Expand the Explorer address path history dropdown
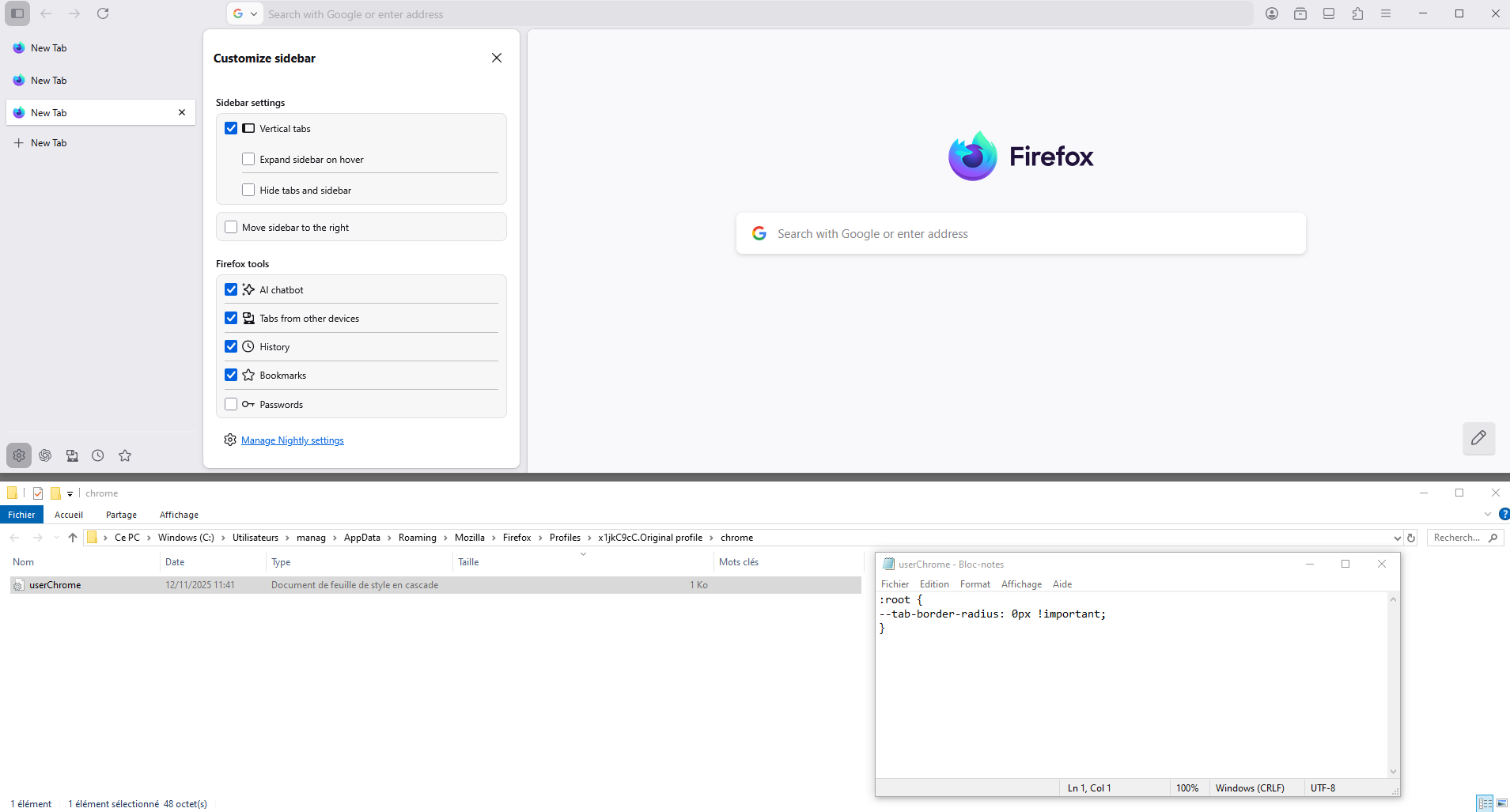 [x=1397, y=538]
